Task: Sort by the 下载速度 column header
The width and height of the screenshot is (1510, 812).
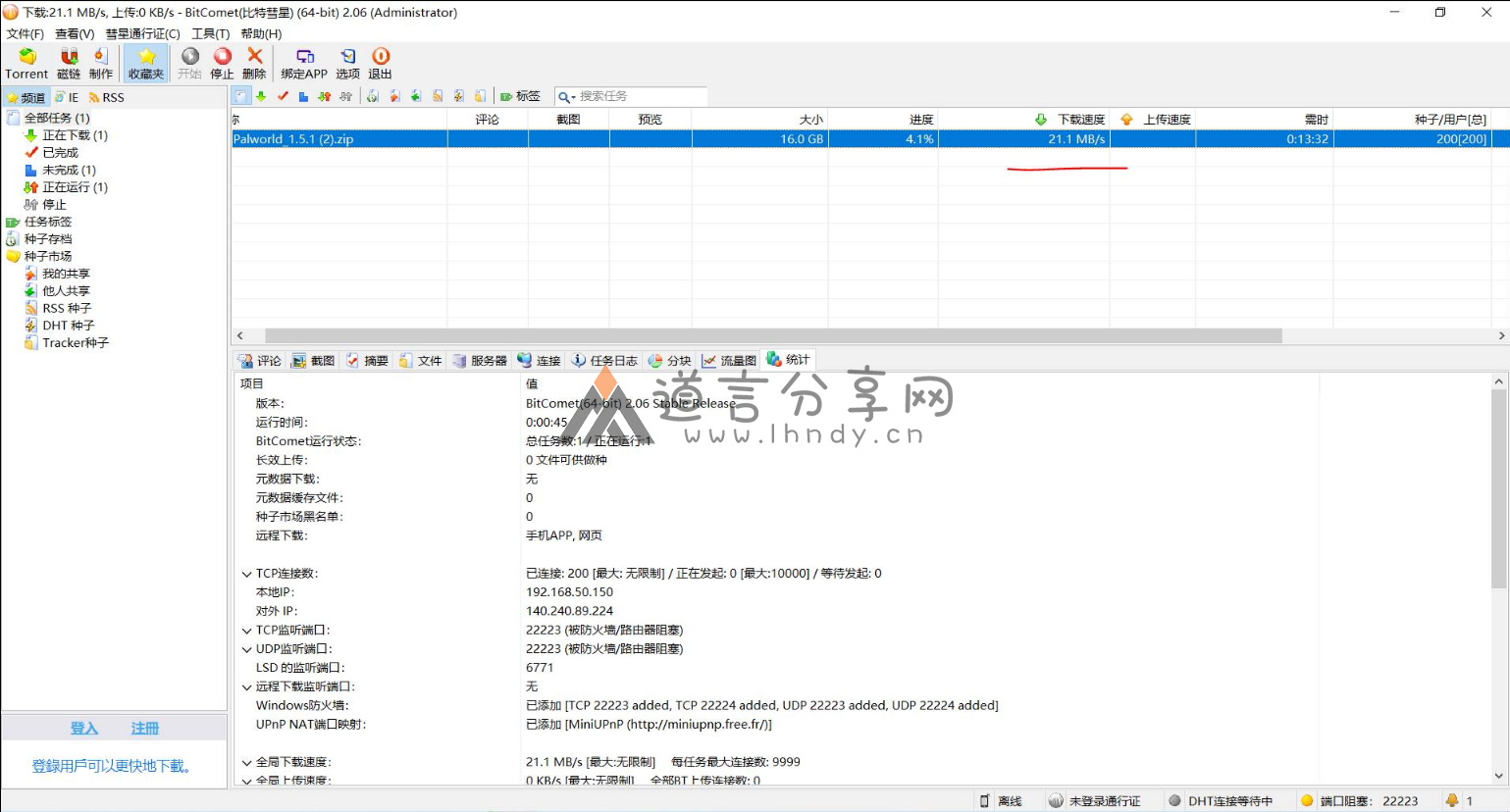Action: tap(1024, 120)
